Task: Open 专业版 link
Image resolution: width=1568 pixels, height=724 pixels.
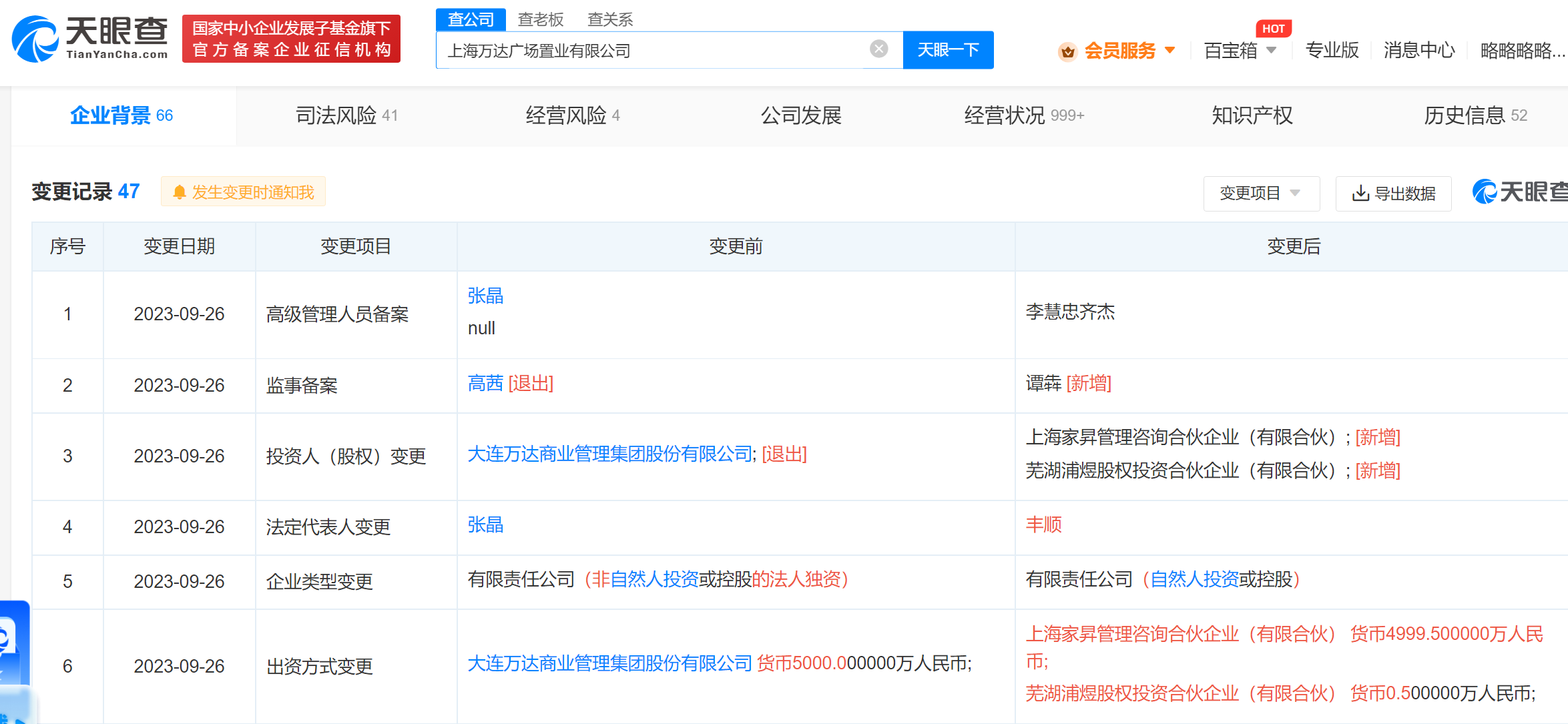Action: (x=1332, y=50)
